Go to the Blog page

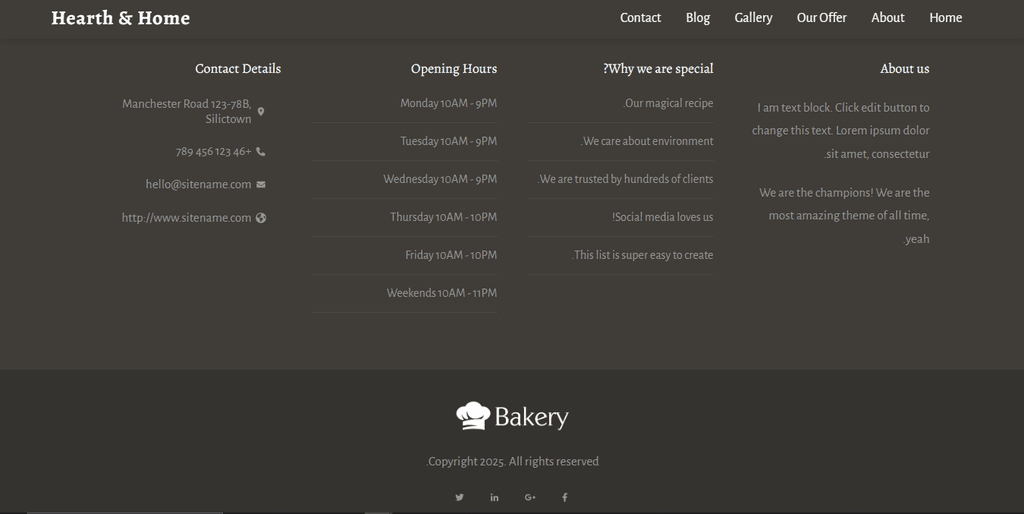click(x=698, y=18)
